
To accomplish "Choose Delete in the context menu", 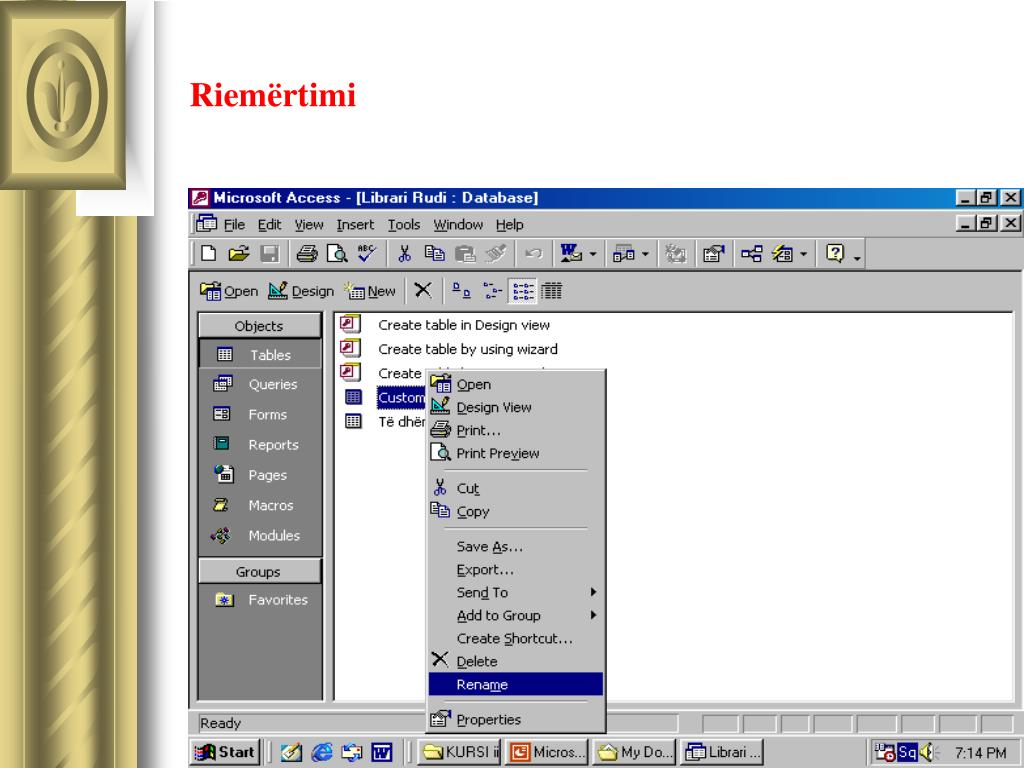I will (515, 661).
